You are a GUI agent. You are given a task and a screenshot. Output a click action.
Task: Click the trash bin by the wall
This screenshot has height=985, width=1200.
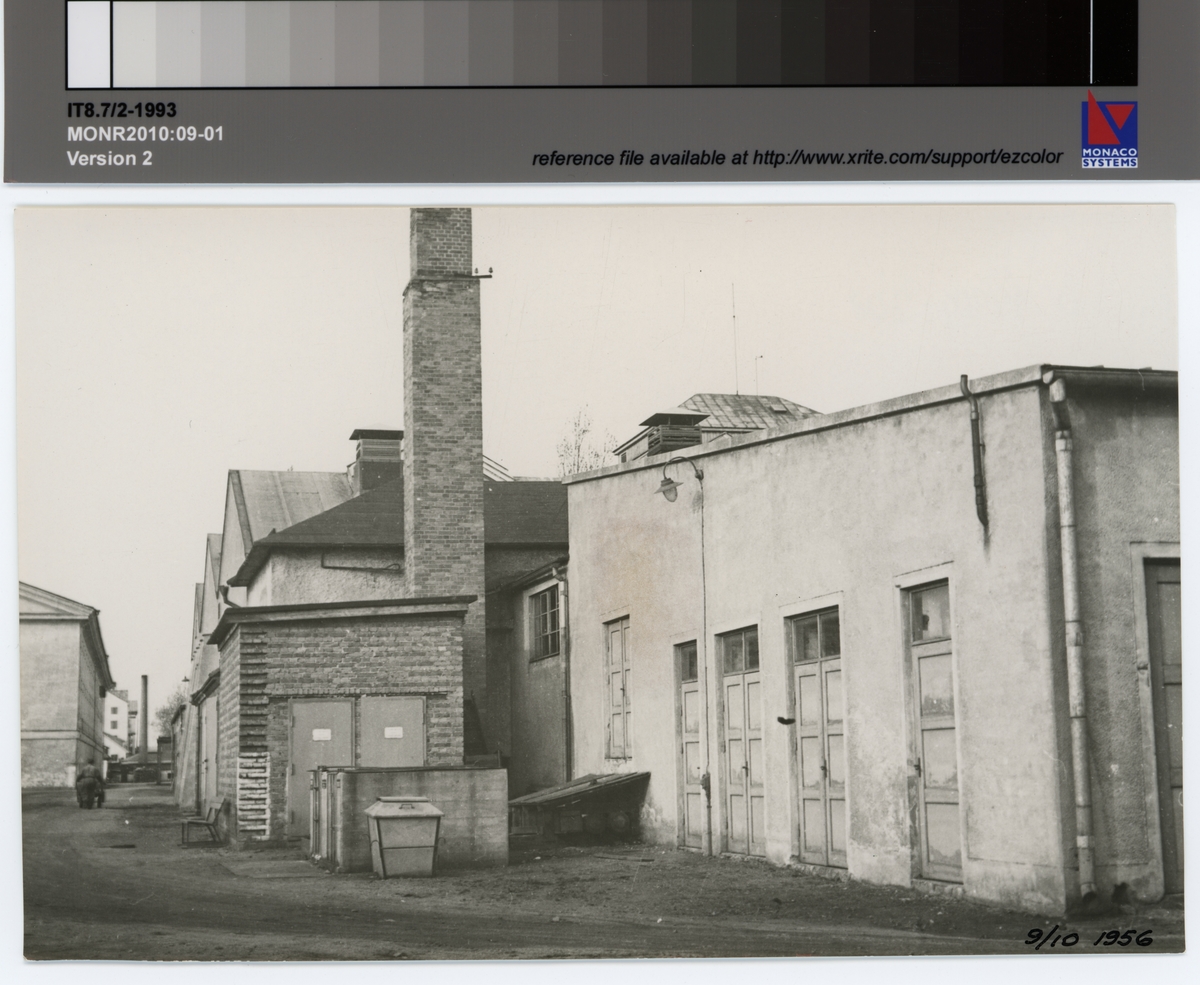pos(403,836)
